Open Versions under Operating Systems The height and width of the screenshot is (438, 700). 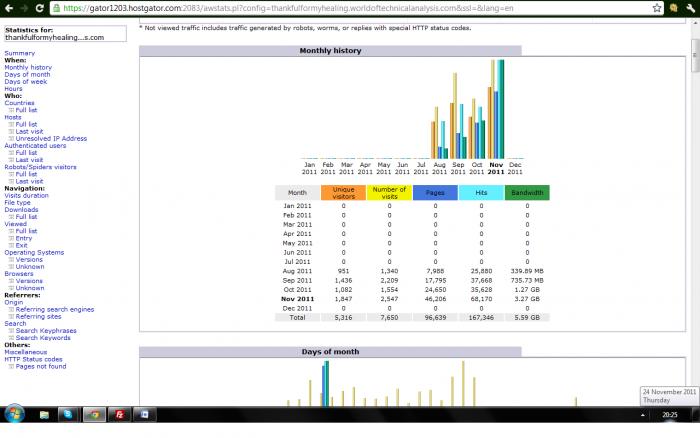29,260
